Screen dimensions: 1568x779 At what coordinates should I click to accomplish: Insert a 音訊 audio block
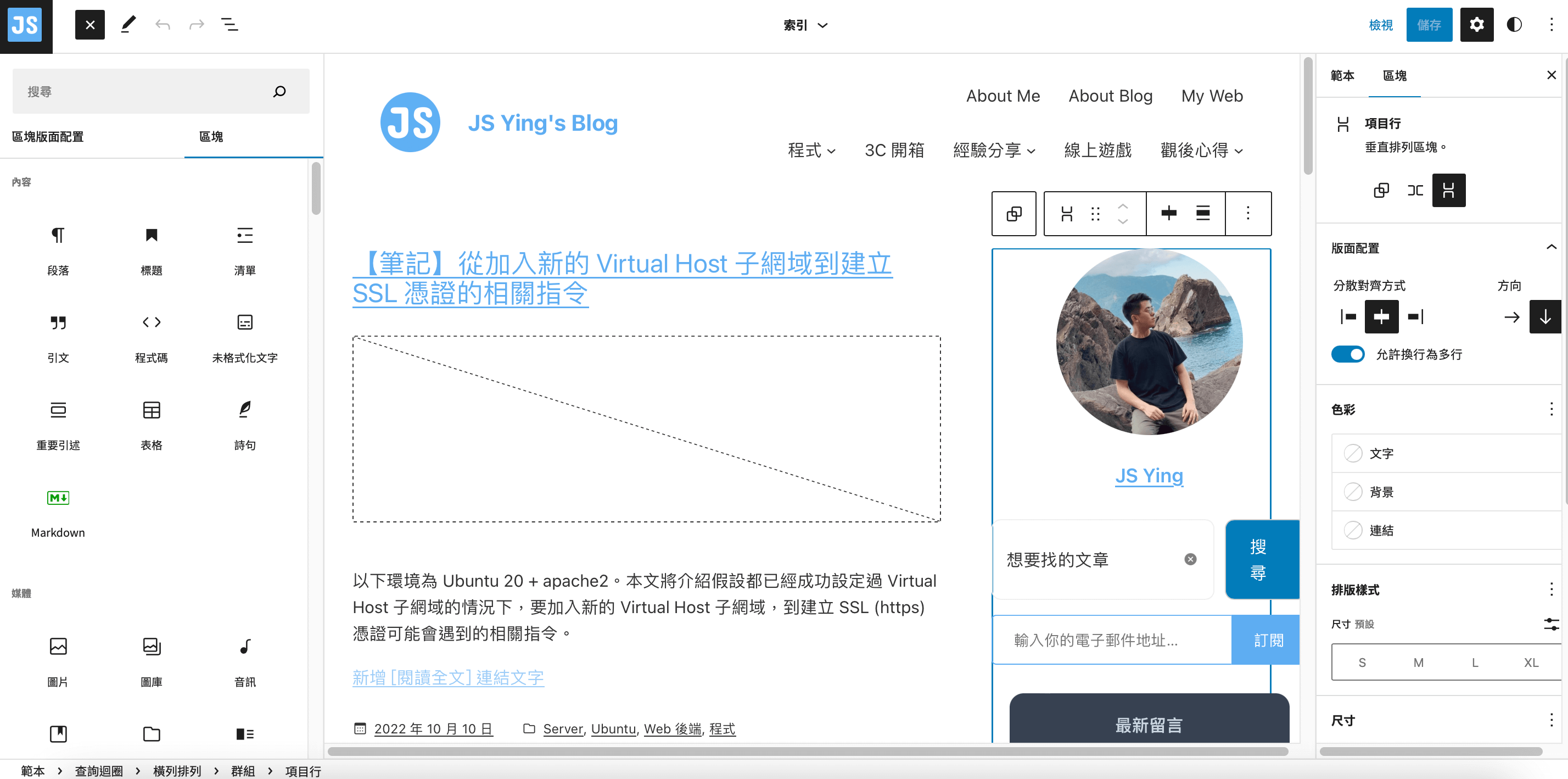(245, 662)
